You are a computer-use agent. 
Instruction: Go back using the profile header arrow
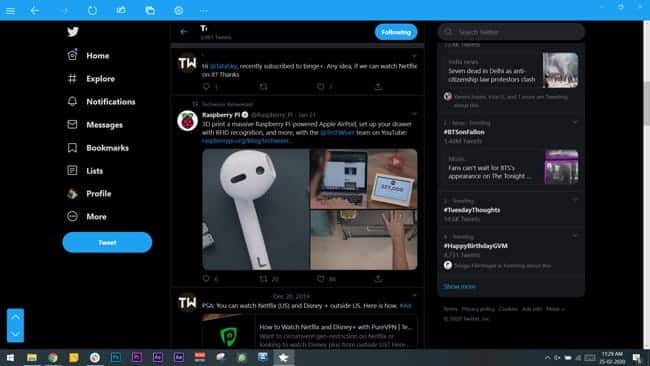click(184, 32)
